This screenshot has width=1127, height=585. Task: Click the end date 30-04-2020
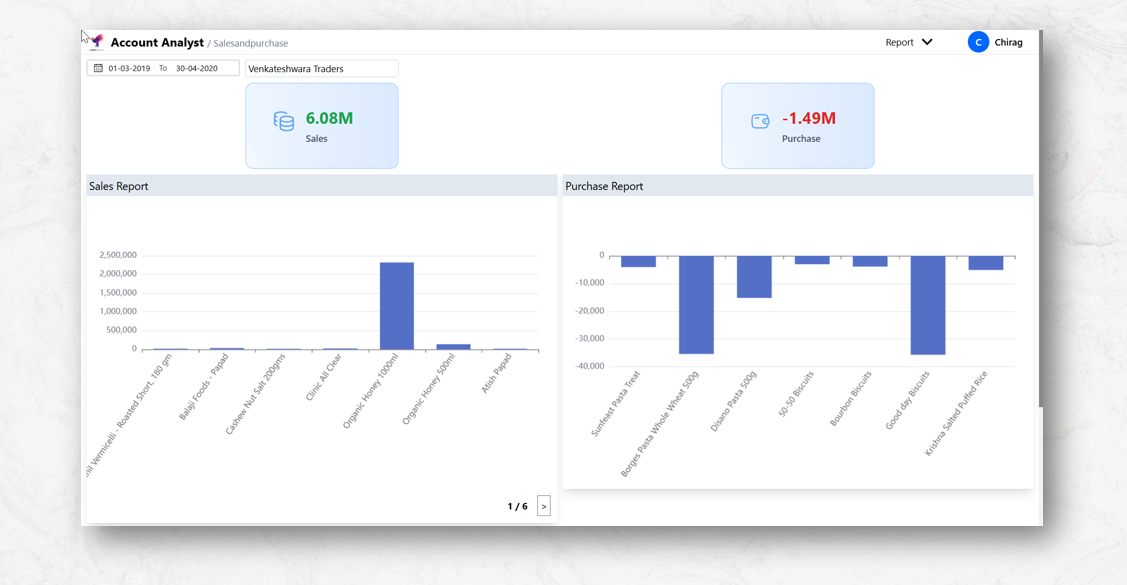[196, 68]
